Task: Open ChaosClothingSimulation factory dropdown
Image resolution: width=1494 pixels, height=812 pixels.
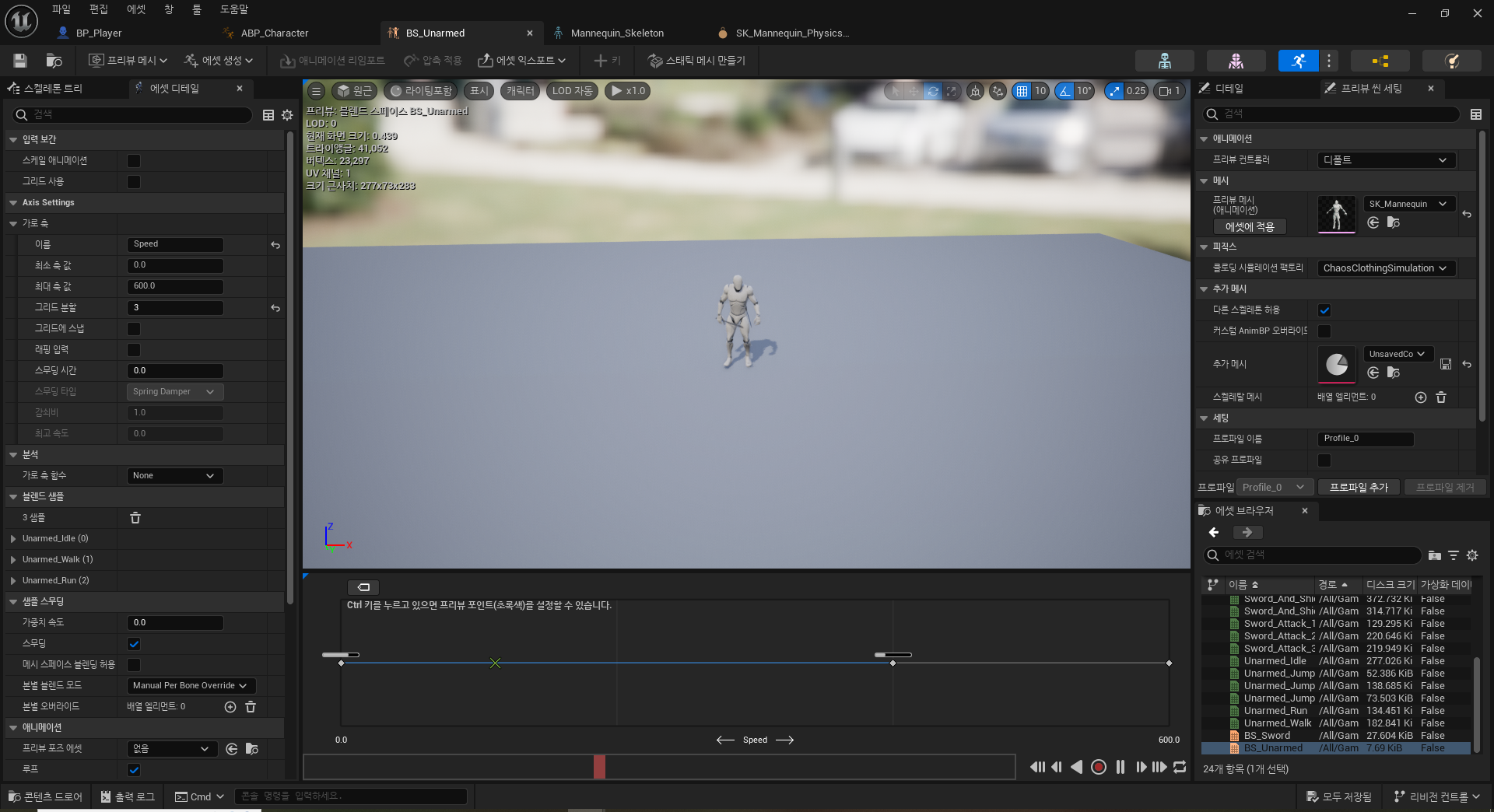Action: (x=1386, y=268)
